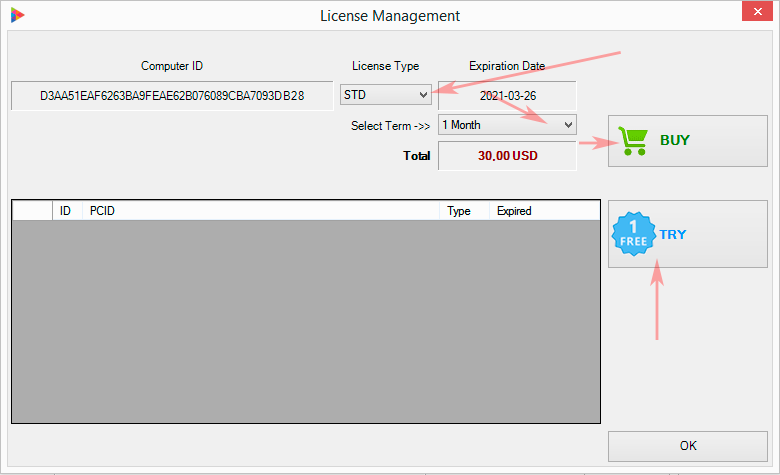
Task: Click the ID column header
Action: pos(67,211)
